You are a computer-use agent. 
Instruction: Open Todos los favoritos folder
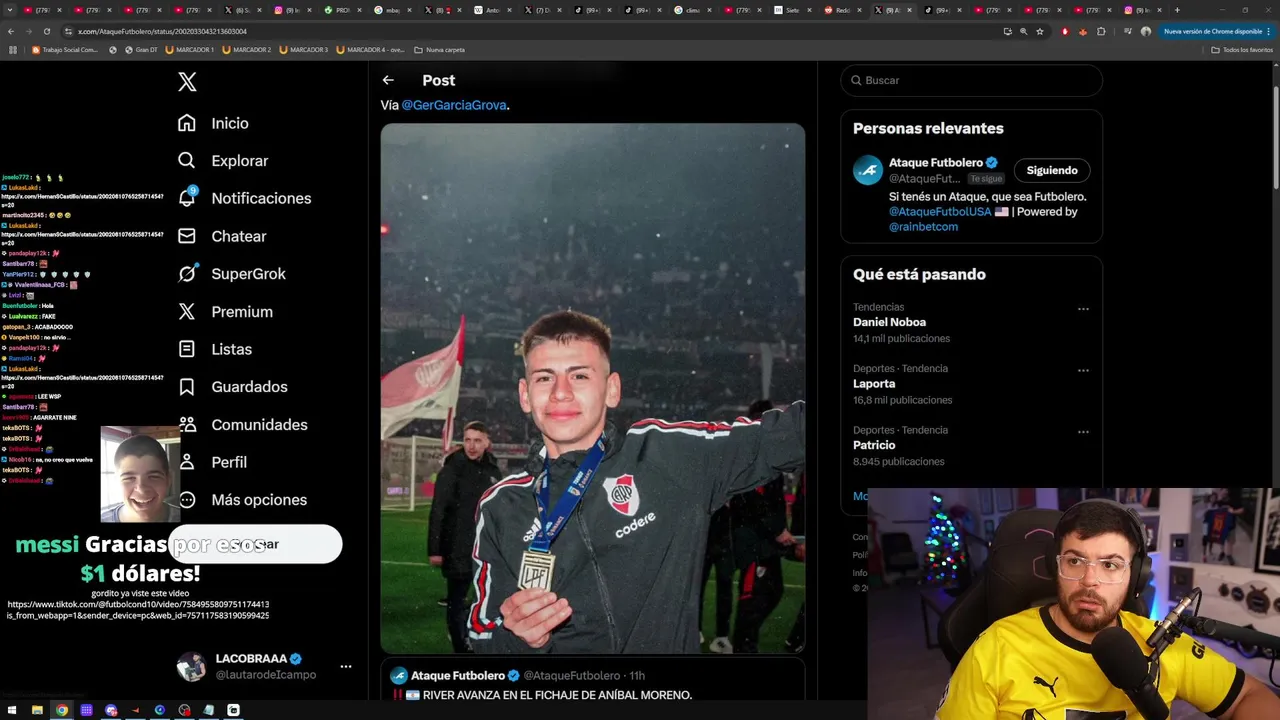pos(1243,49)
